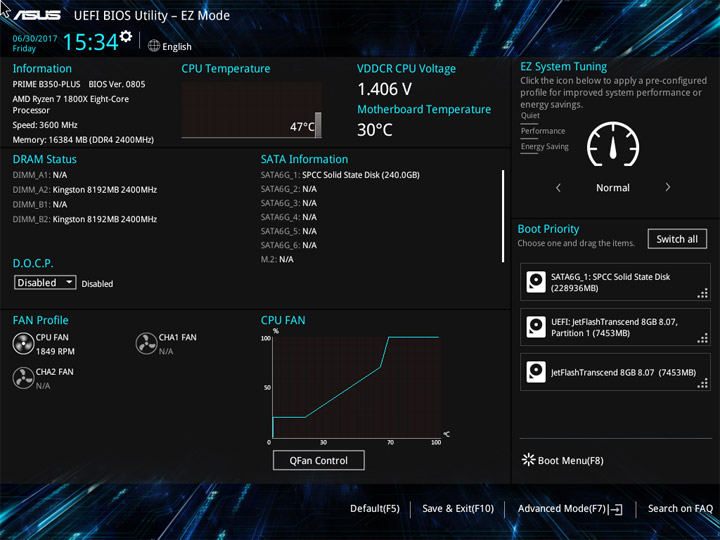Click M.2: N/A row
720x540 pixels.
tap(277, 259)
